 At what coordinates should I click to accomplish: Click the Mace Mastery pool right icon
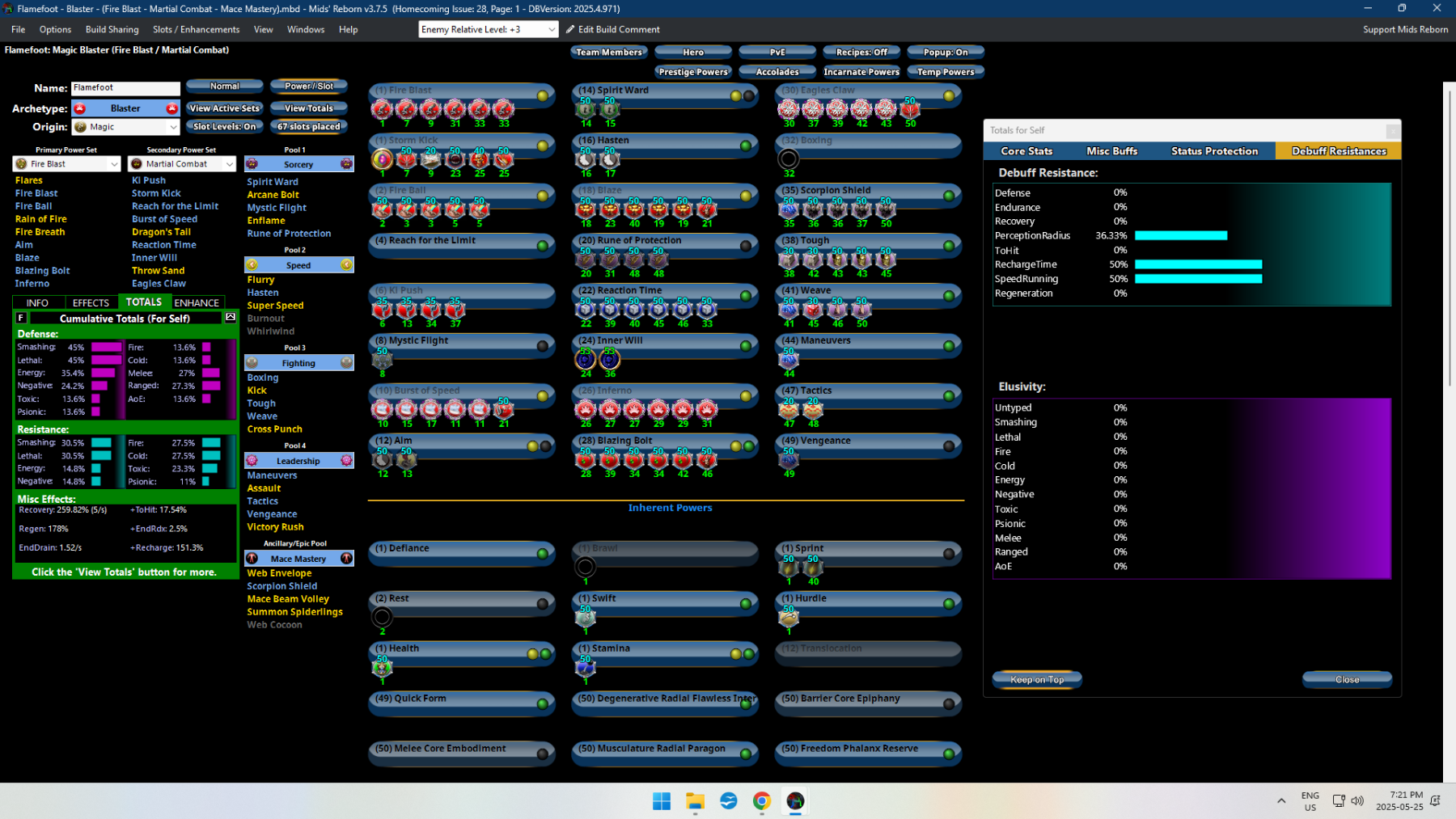tap(346, 559)
